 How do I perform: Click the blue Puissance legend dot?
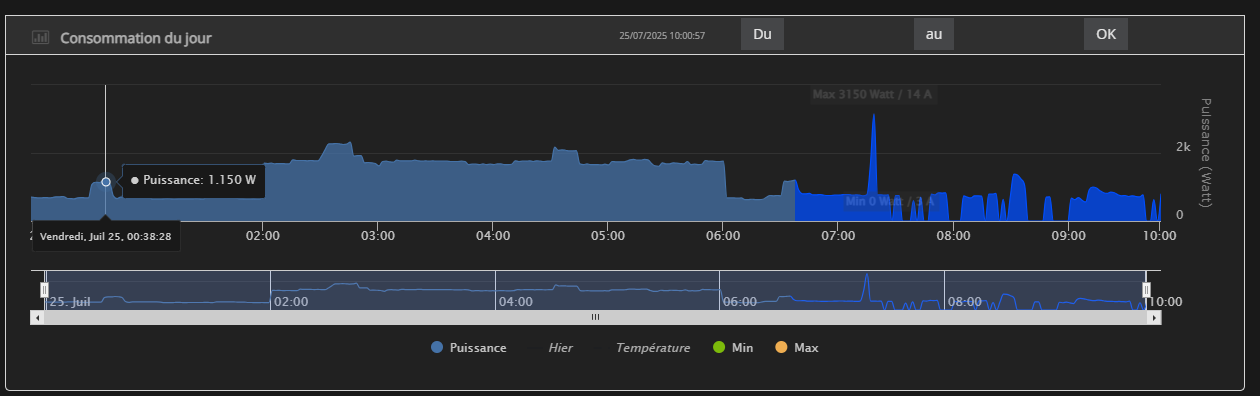click(437, 348)
